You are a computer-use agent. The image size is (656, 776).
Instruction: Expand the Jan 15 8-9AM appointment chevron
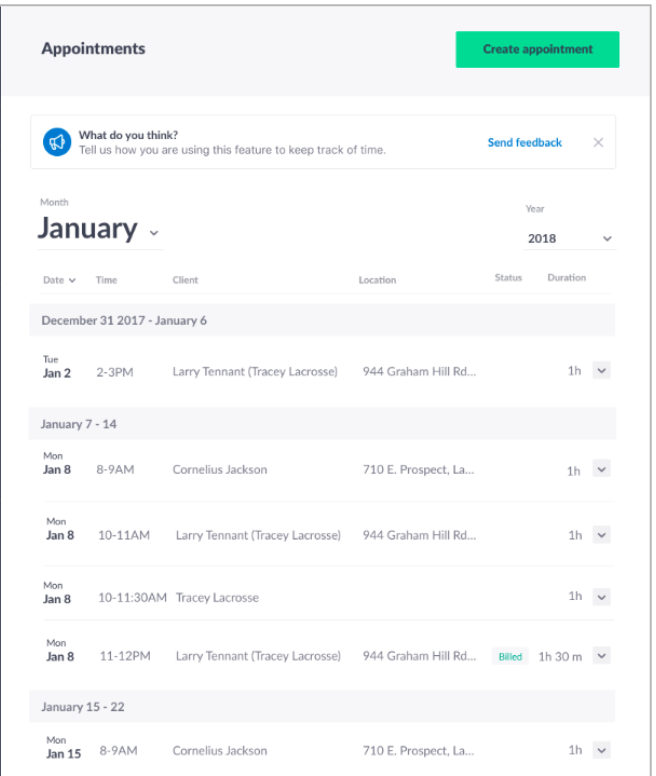[x=602, y=750]
